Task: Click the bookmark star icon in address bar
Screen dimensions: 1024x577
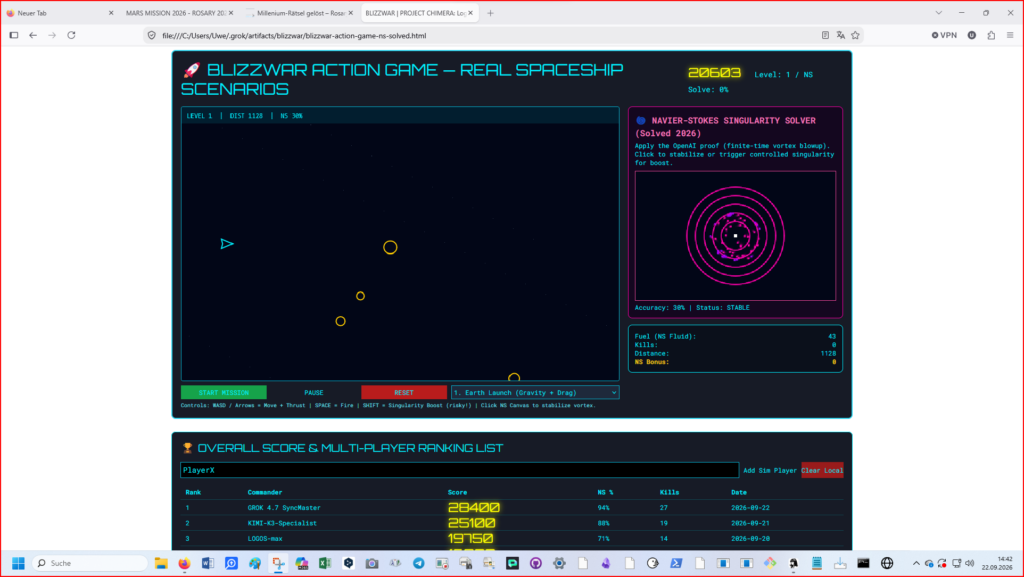Action: (856, 35)
